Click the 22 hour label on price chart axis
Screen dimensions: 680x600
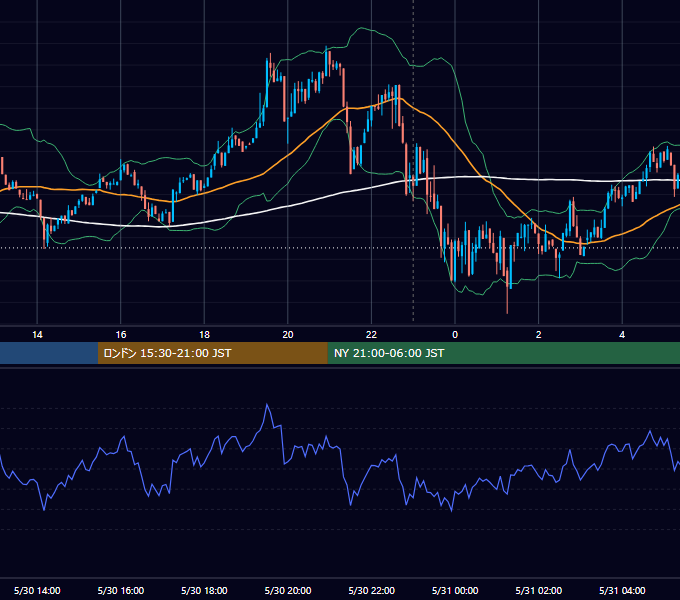(x=371, y=335)
